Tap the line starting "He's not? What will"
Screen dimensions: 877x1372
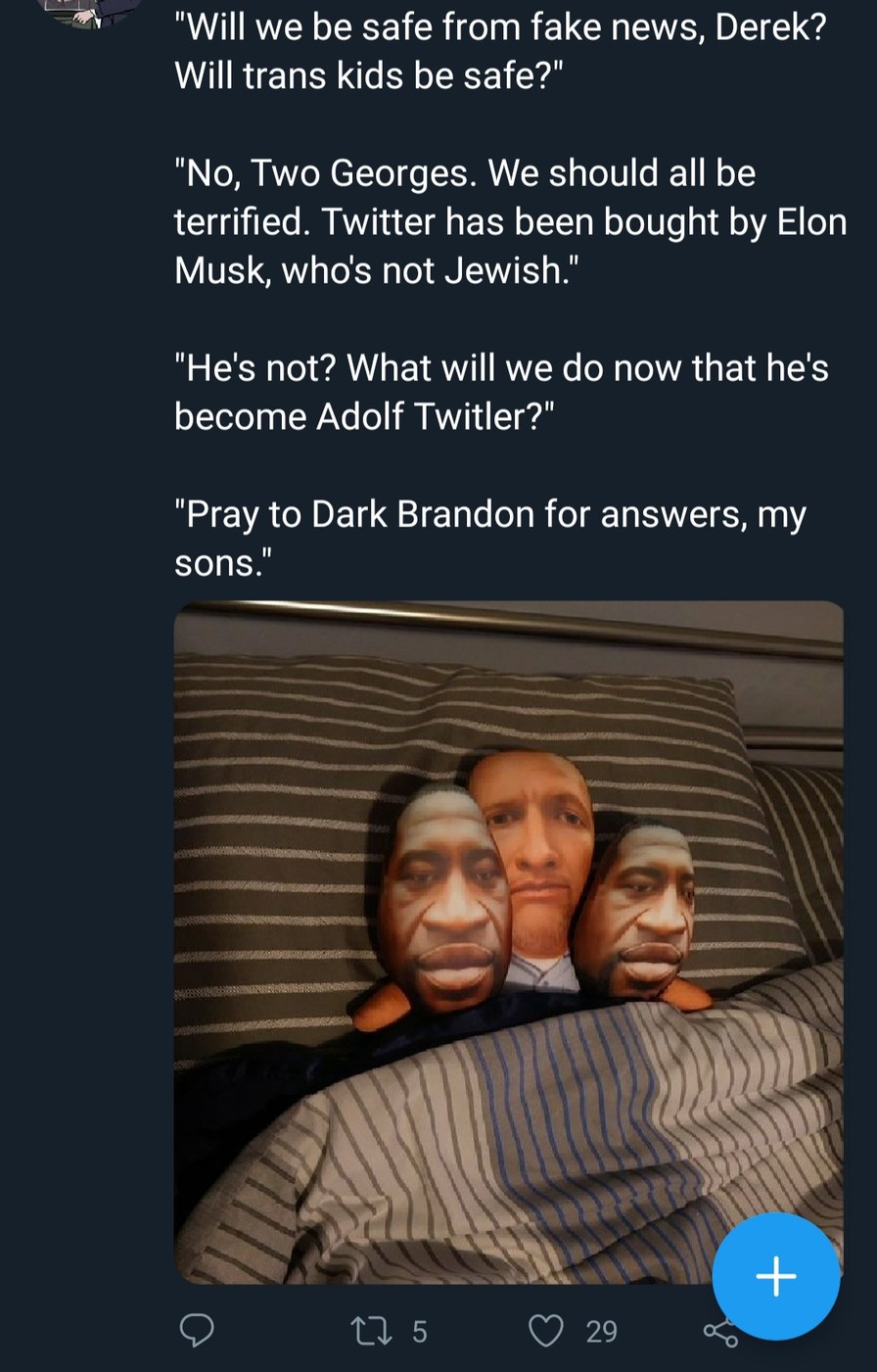click(x=501, y=368)
